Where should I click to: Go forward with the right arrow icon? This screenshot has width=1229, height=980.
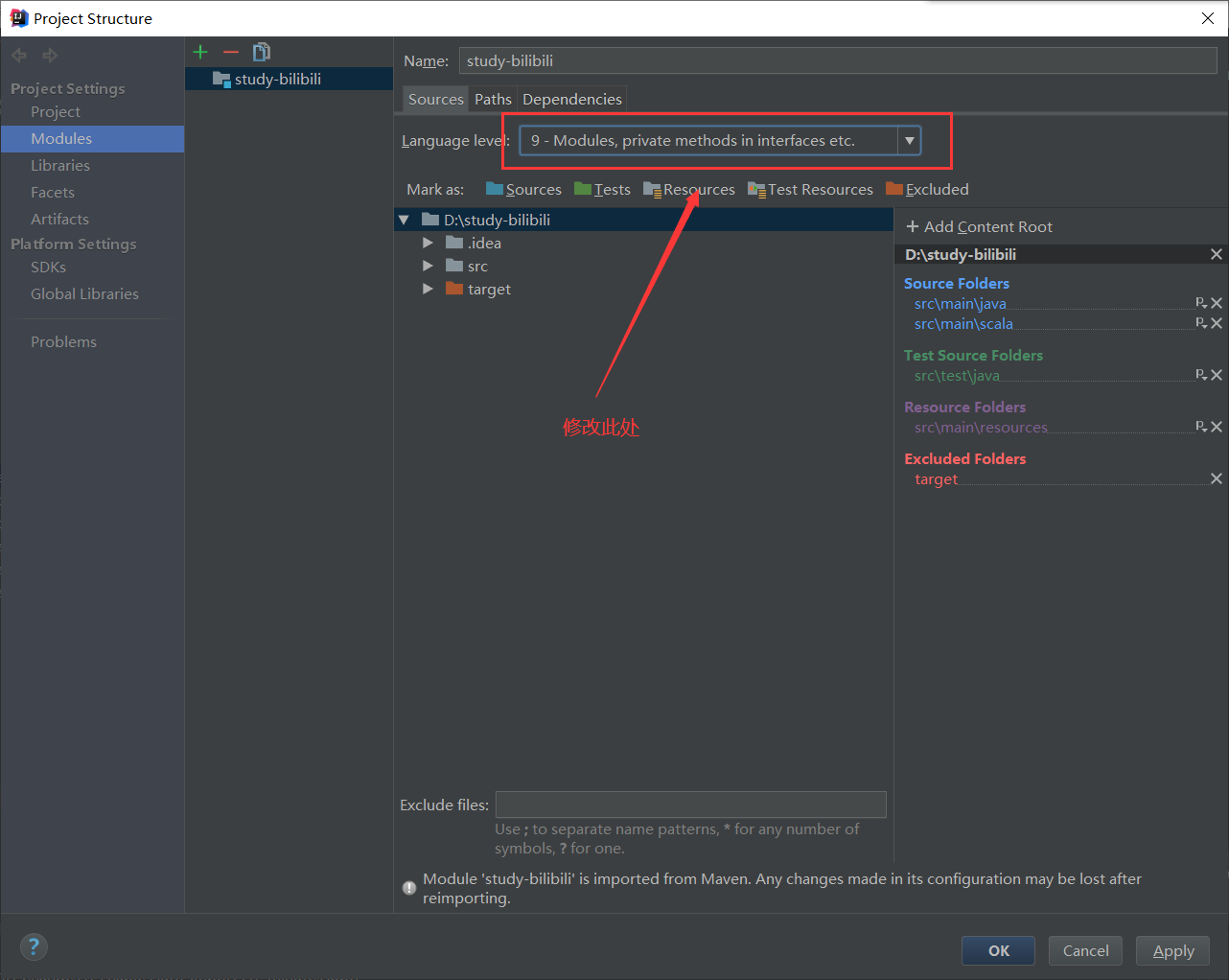click(x=50, y=56)
